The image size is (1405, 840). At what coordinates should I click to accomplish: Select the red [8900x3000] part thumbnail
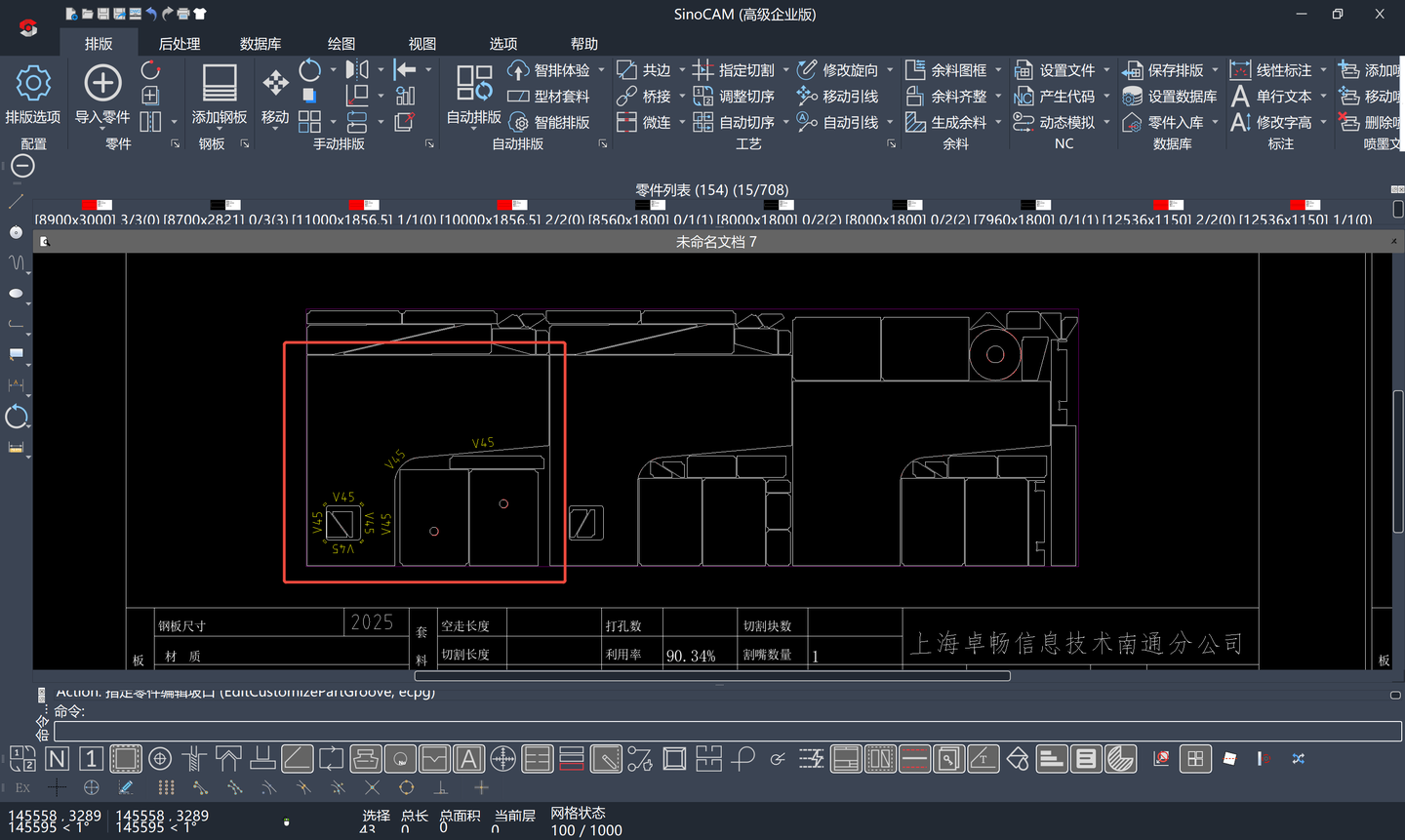click(x=97, y=205)
